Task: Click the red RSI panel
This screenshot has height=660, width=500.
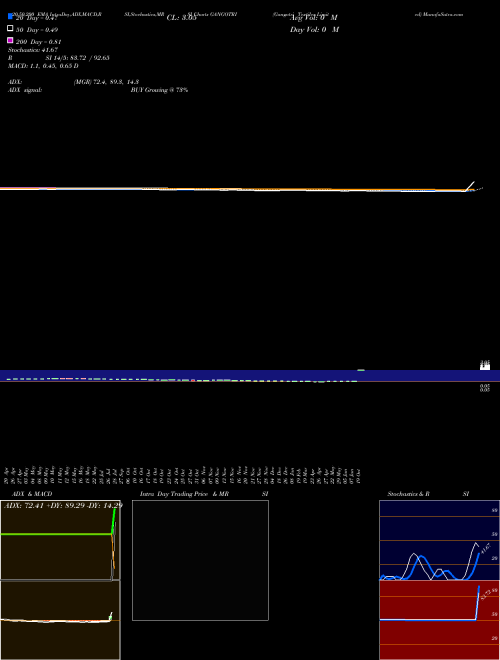Action: 439,620
